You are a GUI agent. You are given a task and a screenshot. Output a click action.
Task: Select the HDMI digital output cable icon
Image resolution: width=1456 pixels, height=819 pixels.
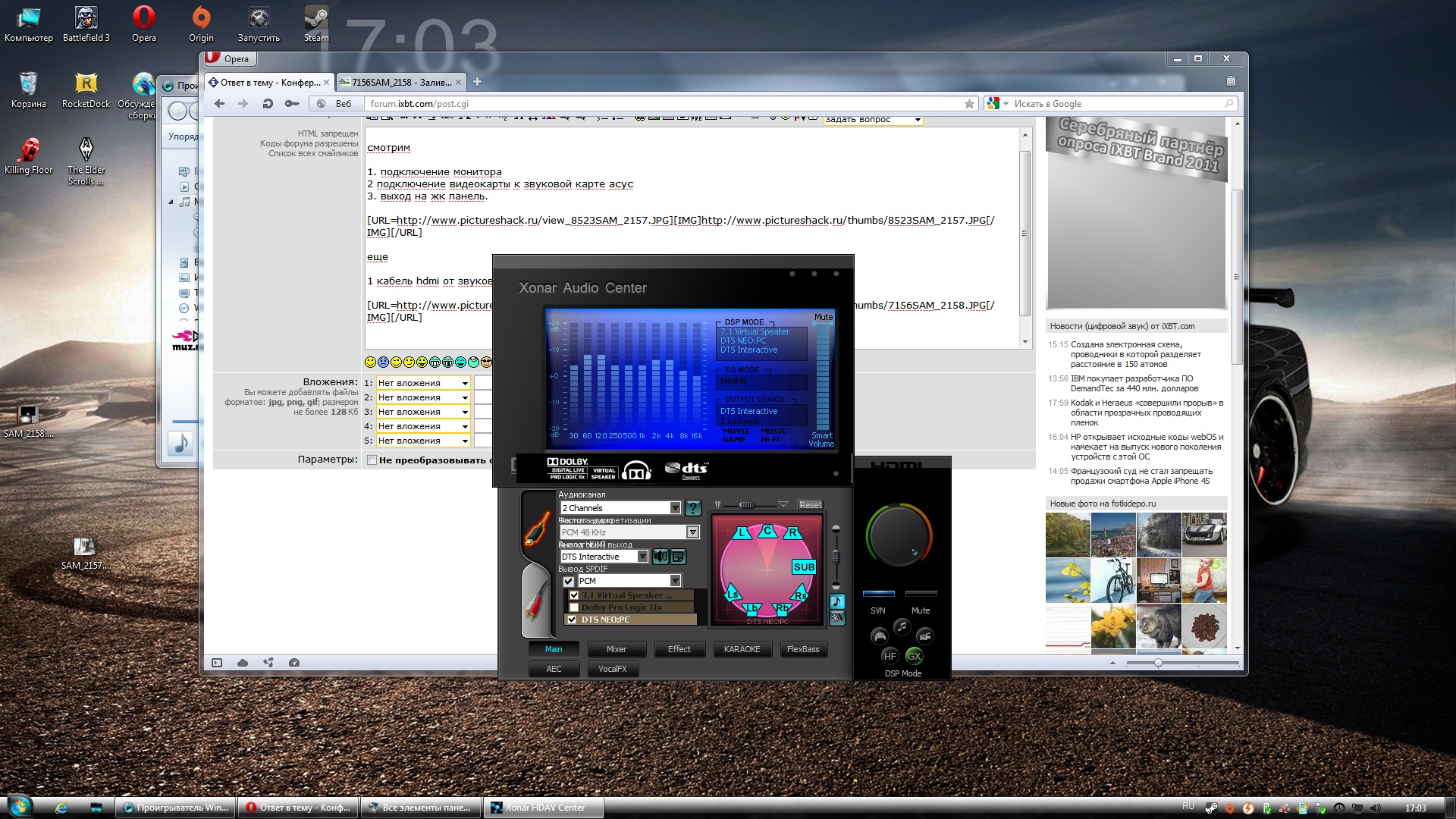(x=537, y=529)
